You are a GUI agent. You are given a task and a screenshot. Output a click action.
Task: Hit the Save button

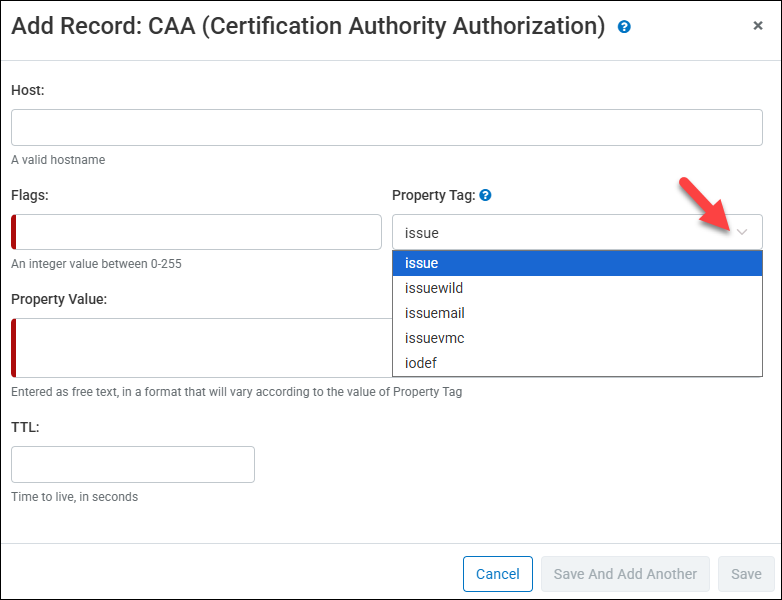tap(746, 574)
